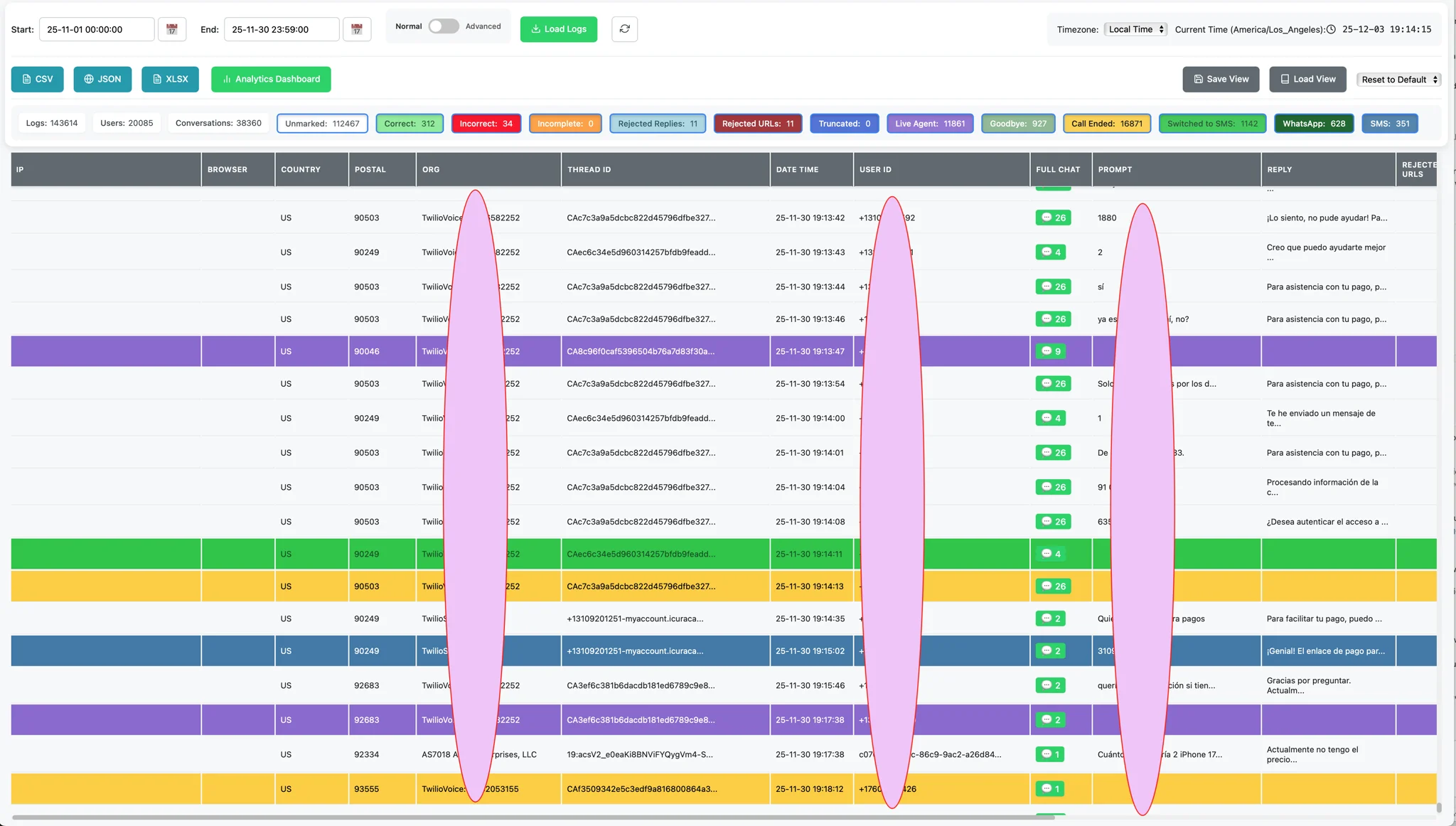Filter by Unmarked 112467 badge
1456x826 pixels.
coord(323,124)
